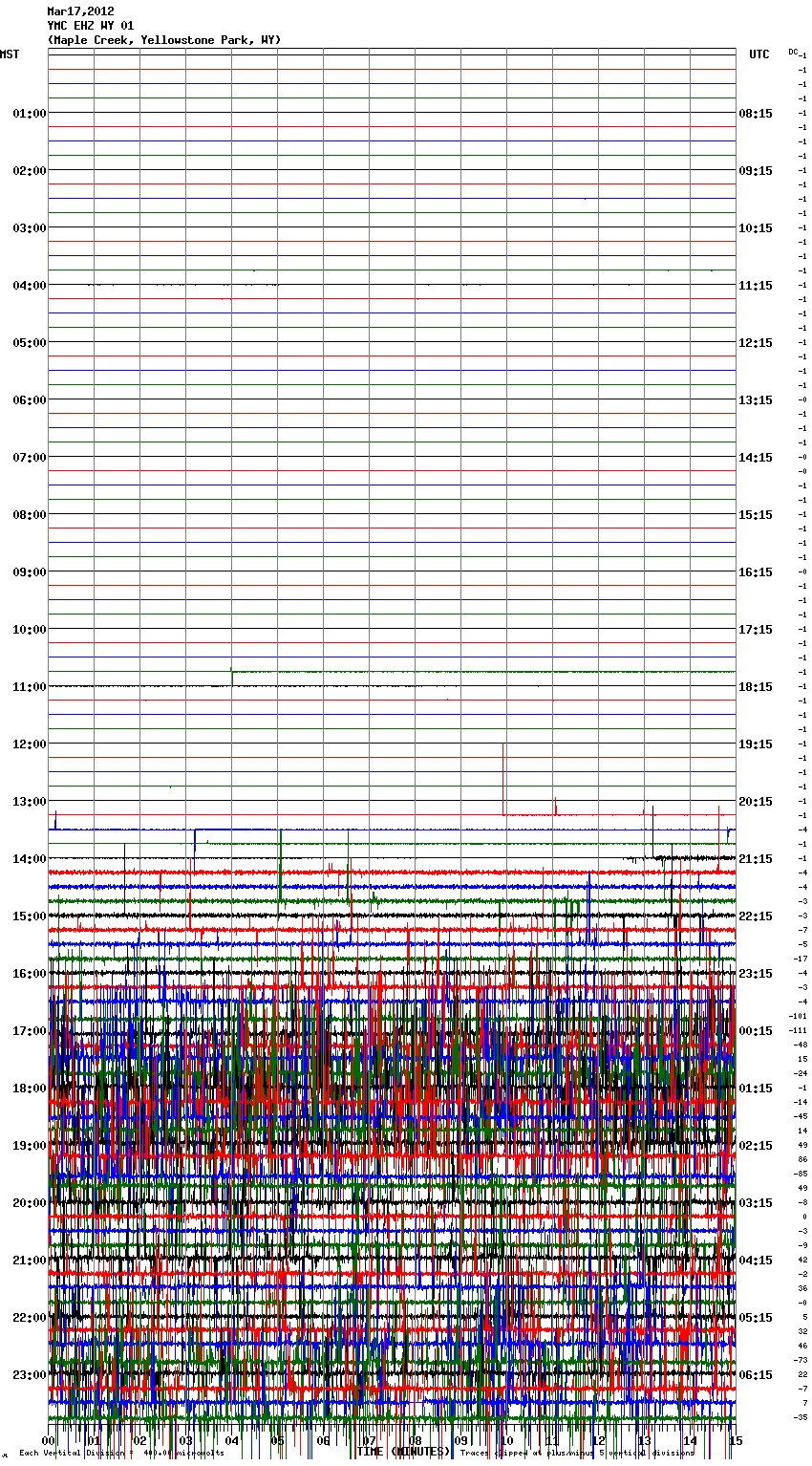
Task: Click the 20:15 UTC time label
Action: 756,802
